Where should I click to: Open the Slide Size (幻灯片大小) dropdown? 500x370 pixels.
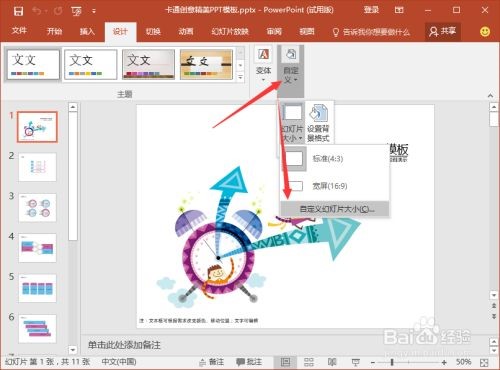pyautogui.click(x=292, y=123)
